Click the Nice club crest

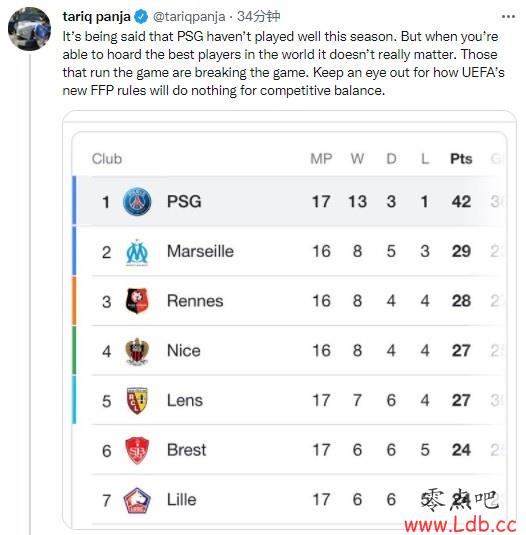tap(137, 351)
